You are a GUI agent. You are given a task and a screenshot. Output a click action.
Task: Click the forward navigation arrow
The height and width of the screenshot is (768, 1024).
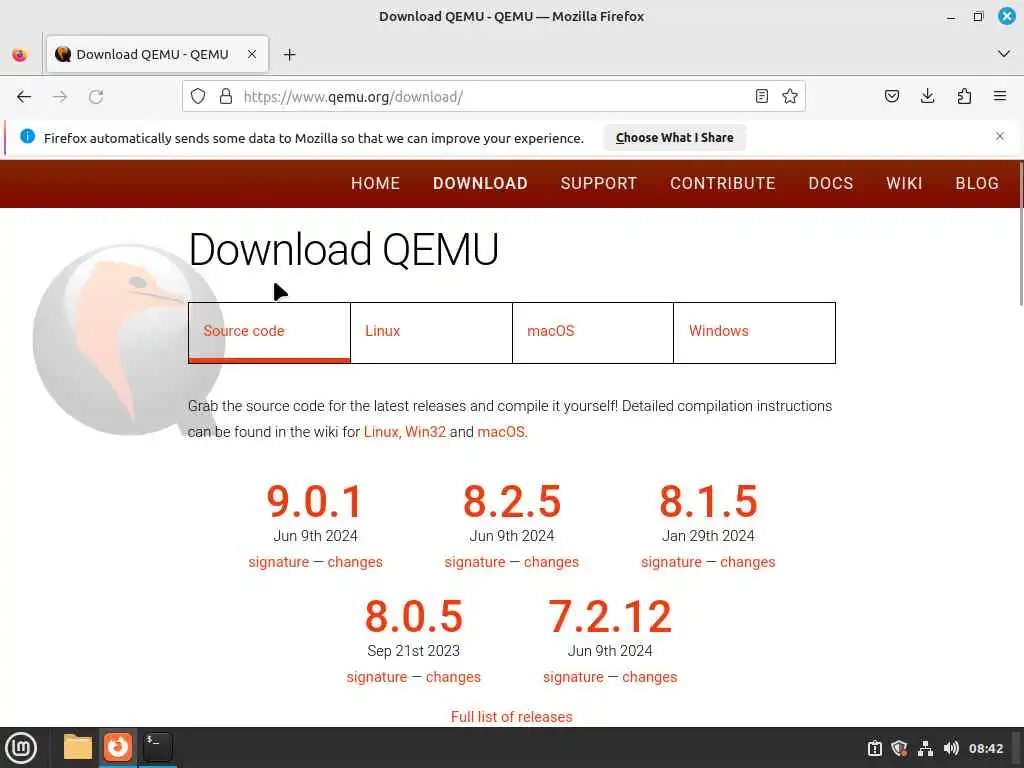tap(60, 97)
